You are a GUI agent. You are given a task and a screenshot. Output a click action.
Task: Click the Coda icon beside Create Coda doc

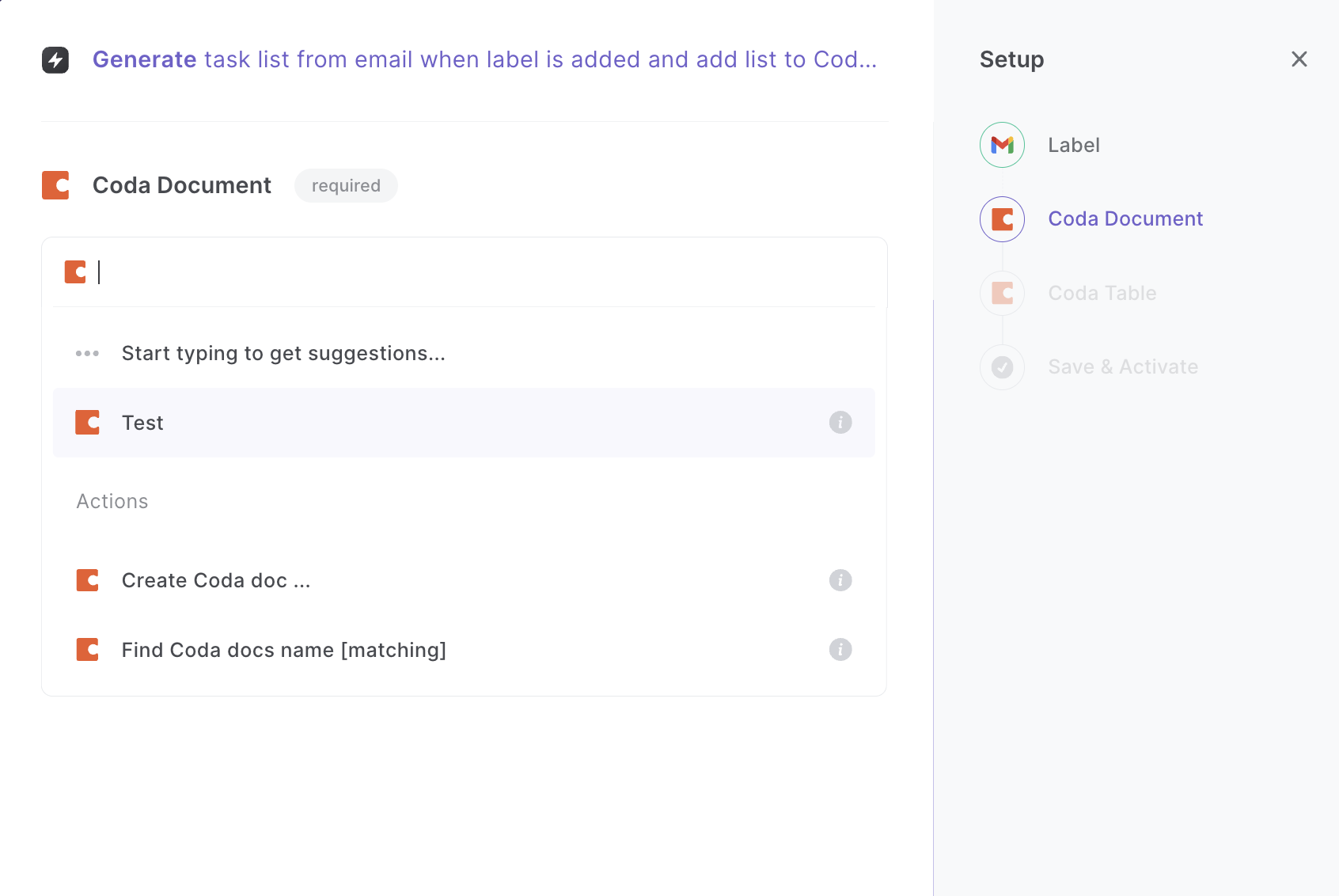click(x=87, y=580)
